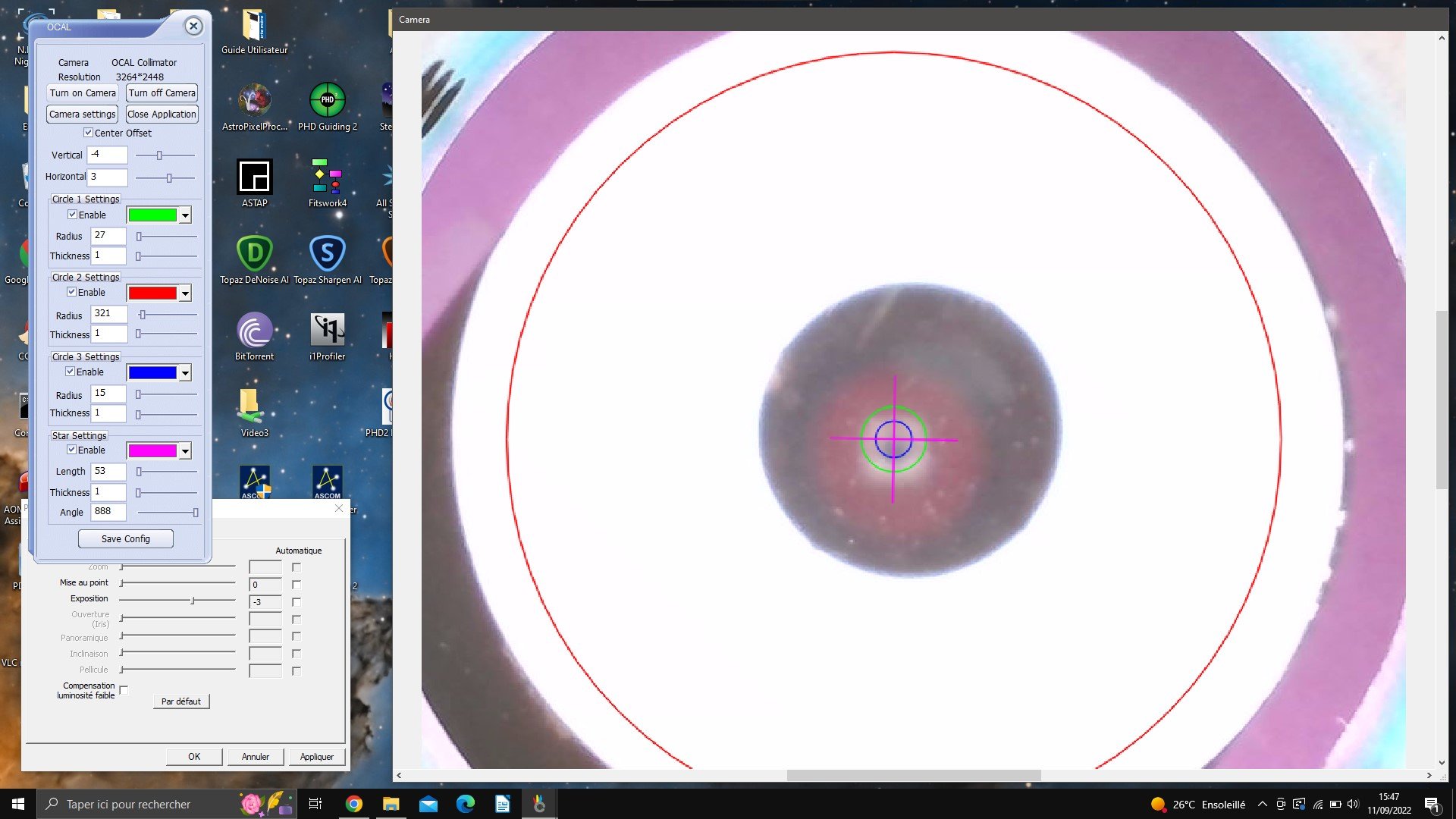Click the Close Application button

pyautogui.click(x=162, y=115)
